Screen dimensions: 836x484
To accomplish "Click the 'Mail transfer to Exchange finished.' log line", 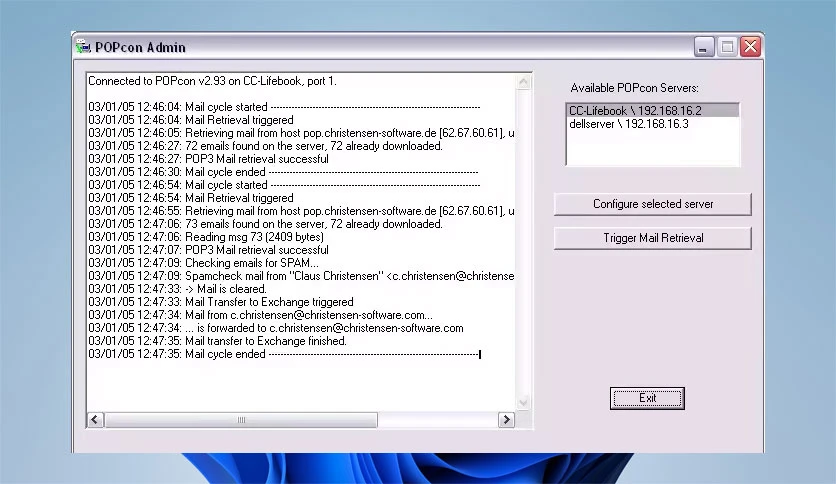I will point(218,341).
